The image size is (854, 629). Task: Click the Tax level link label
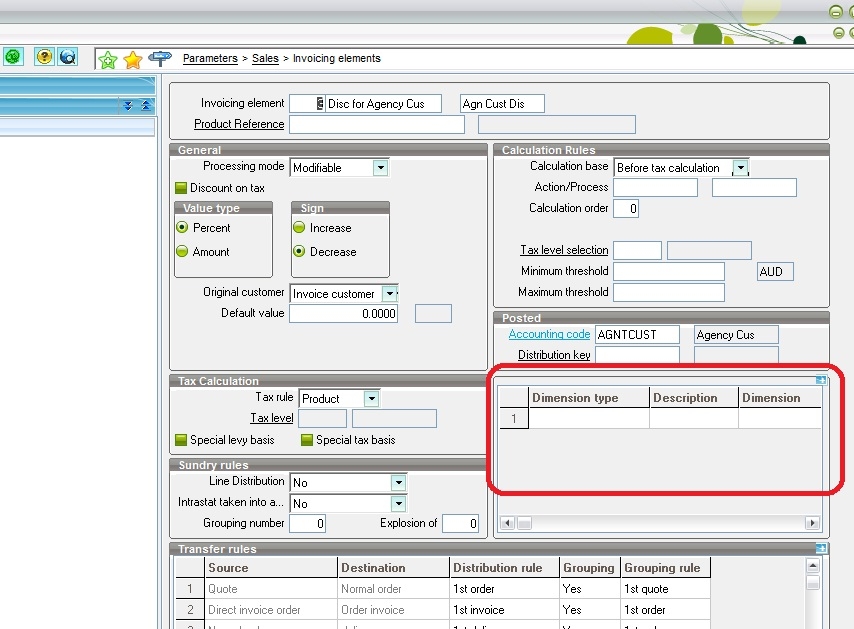pyautogui.click(x=272, y=418)
